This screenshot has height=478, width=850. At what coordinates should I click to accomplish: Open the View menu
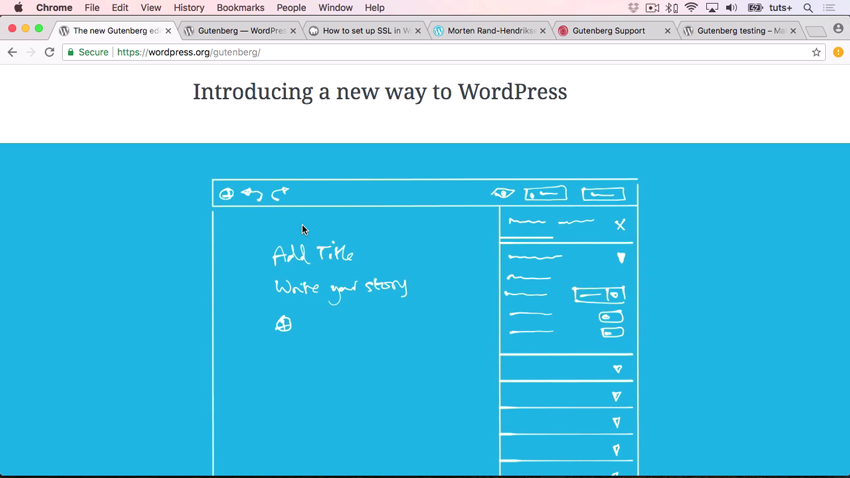click(151, 8)
